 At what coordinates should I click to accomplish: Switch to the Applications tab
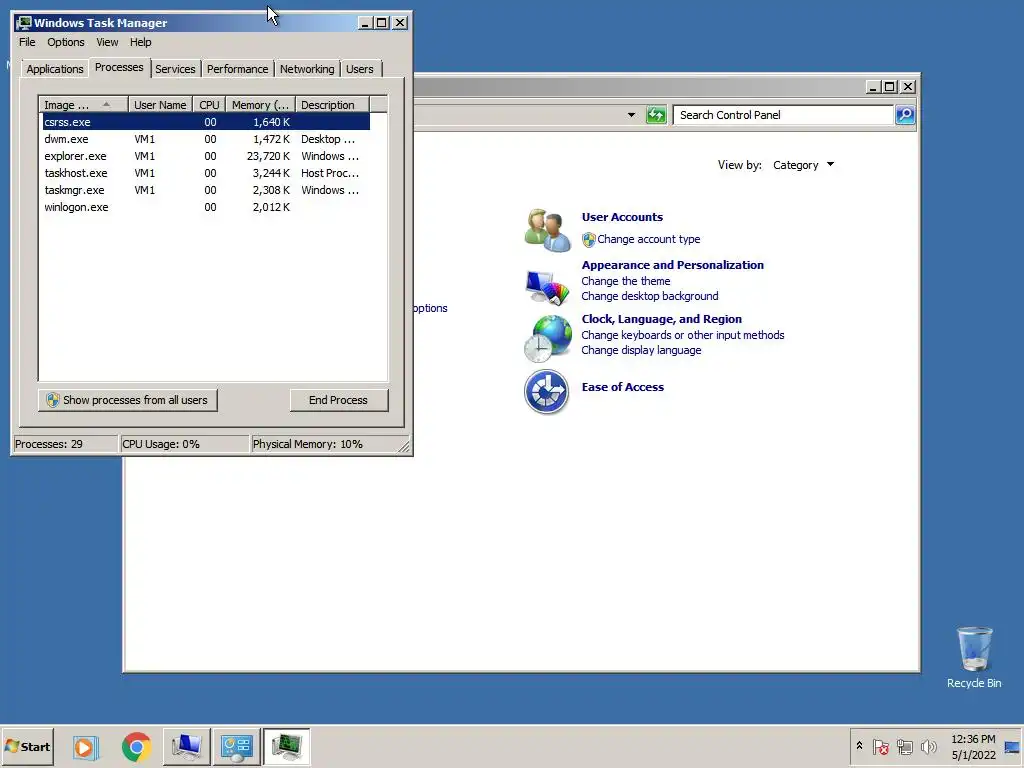click(x=55, y=69)
